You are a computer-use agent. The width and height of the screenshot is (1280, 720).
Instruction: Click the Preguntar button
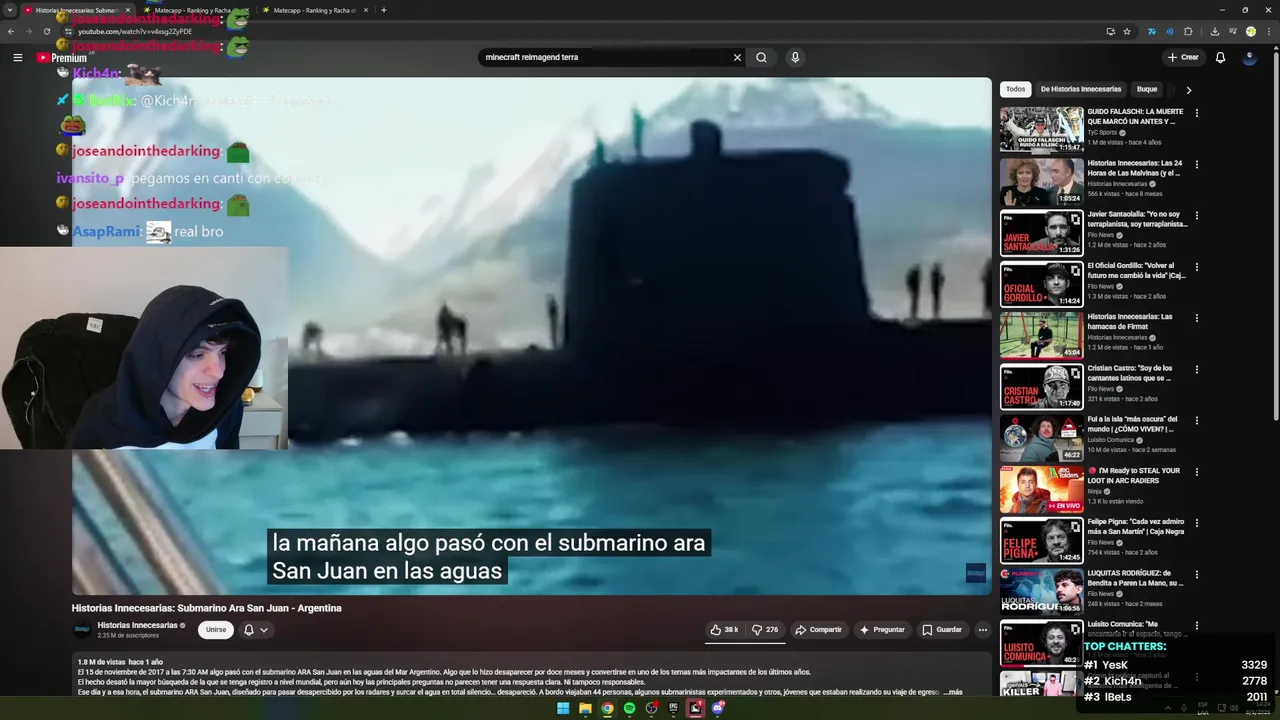pos(882,630)
